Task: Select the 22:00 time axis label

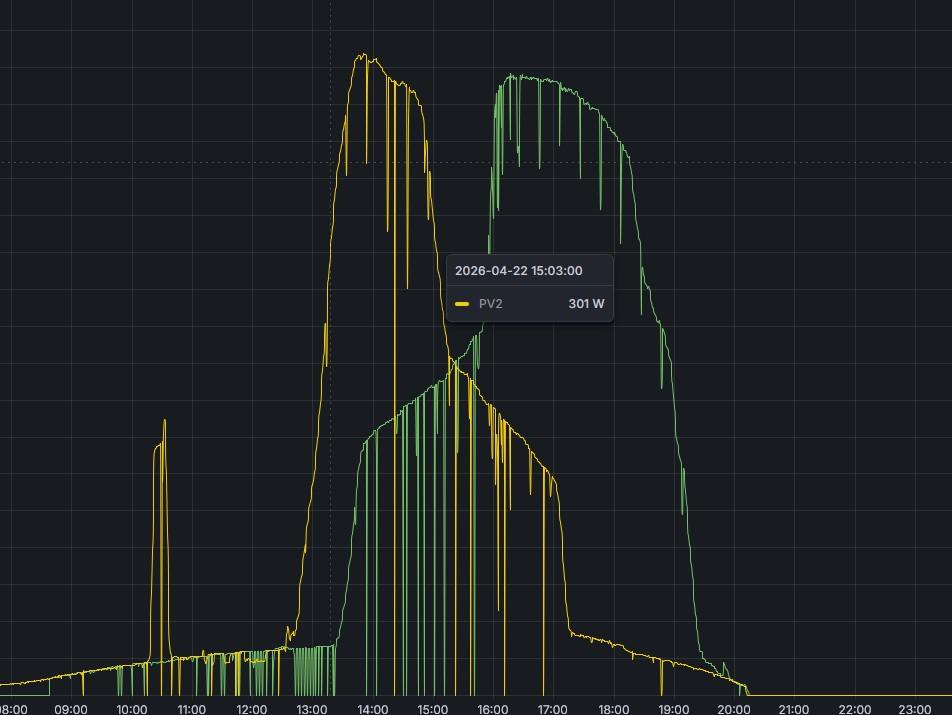Action: (x=854, y=709)
